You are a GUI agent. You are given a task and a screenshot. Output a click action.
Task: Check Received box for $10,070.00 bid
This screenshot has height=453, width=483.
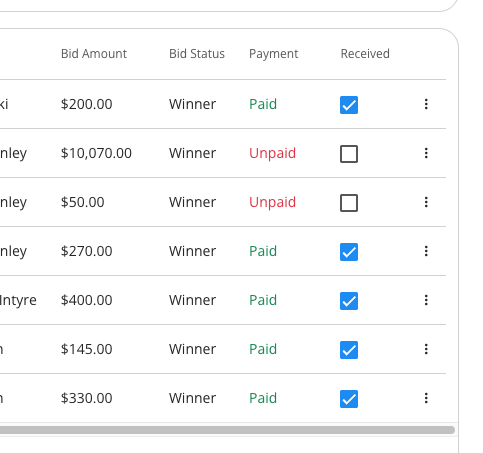[349, 154]
